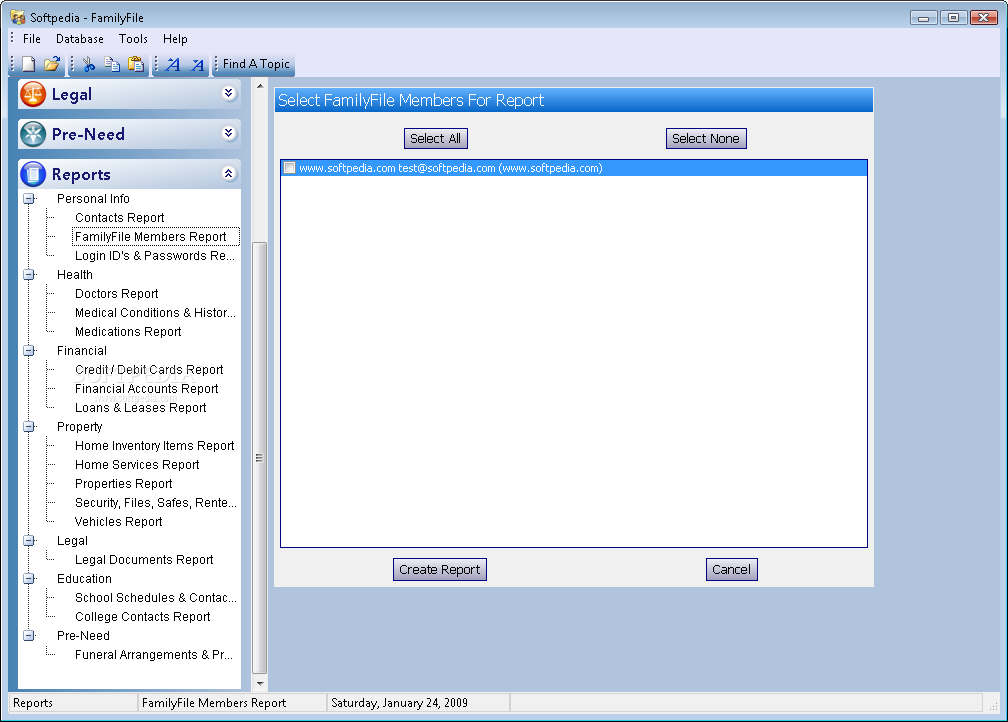Open Home Inventory Items Report
This screenshot has width=1008, height=722.
[x=154, y=445]
